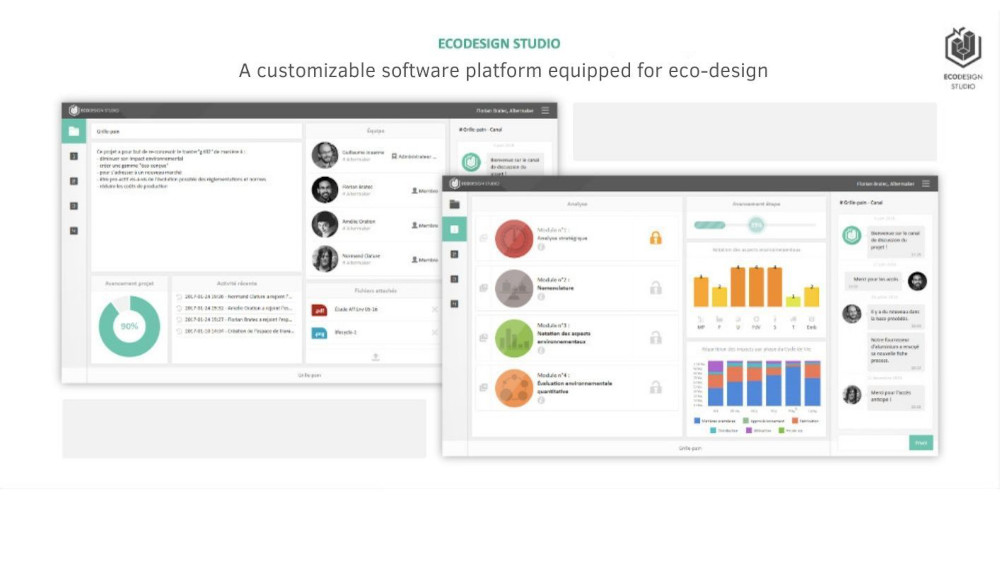Image resolution: width=1000 pixels, height=562 pixels.
Task: Toggle the grey lock on Nomenclature module
Action: tap(656, 288)
